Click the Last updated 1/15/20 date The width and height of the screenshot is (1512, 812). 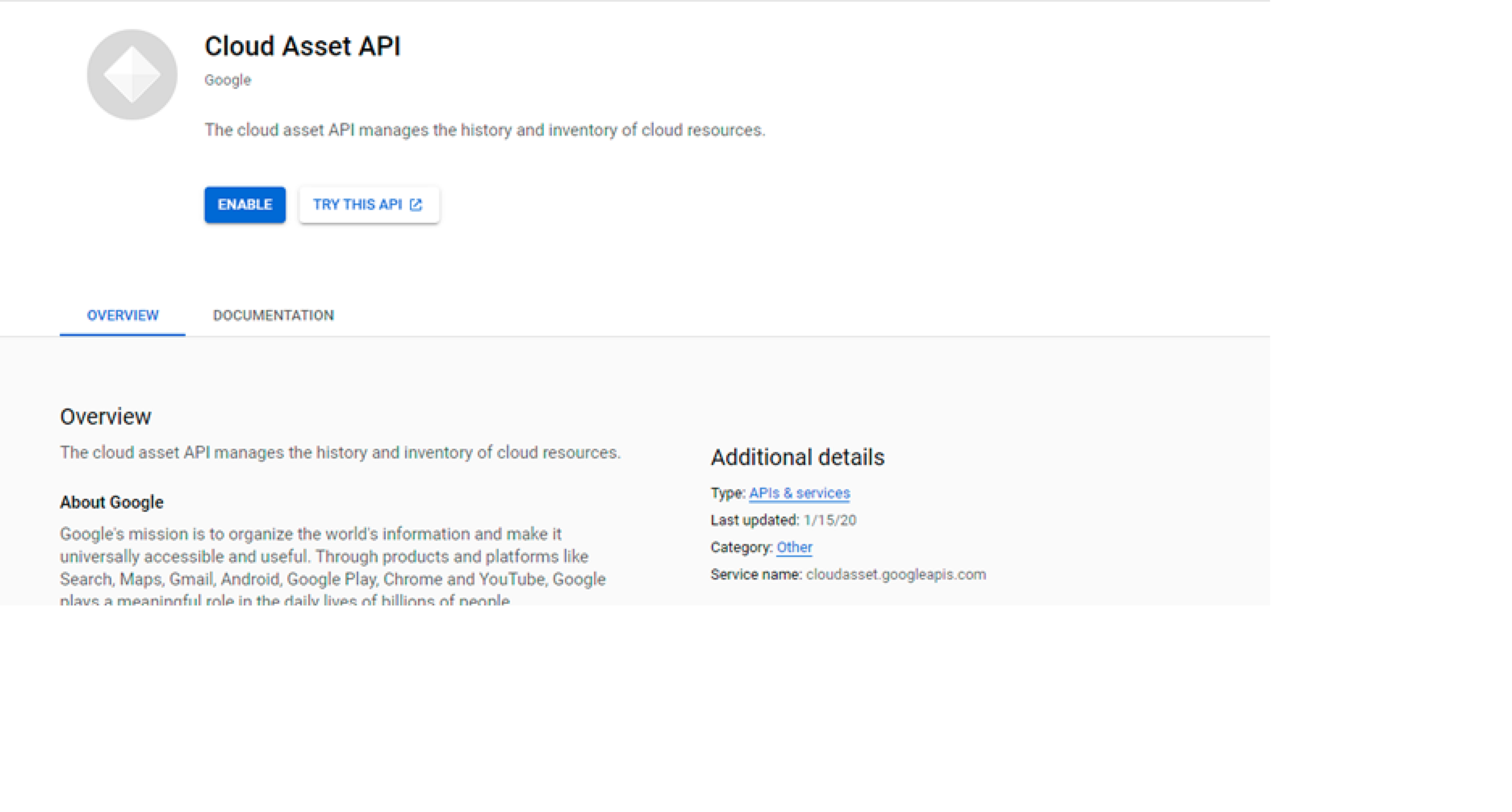829,520
